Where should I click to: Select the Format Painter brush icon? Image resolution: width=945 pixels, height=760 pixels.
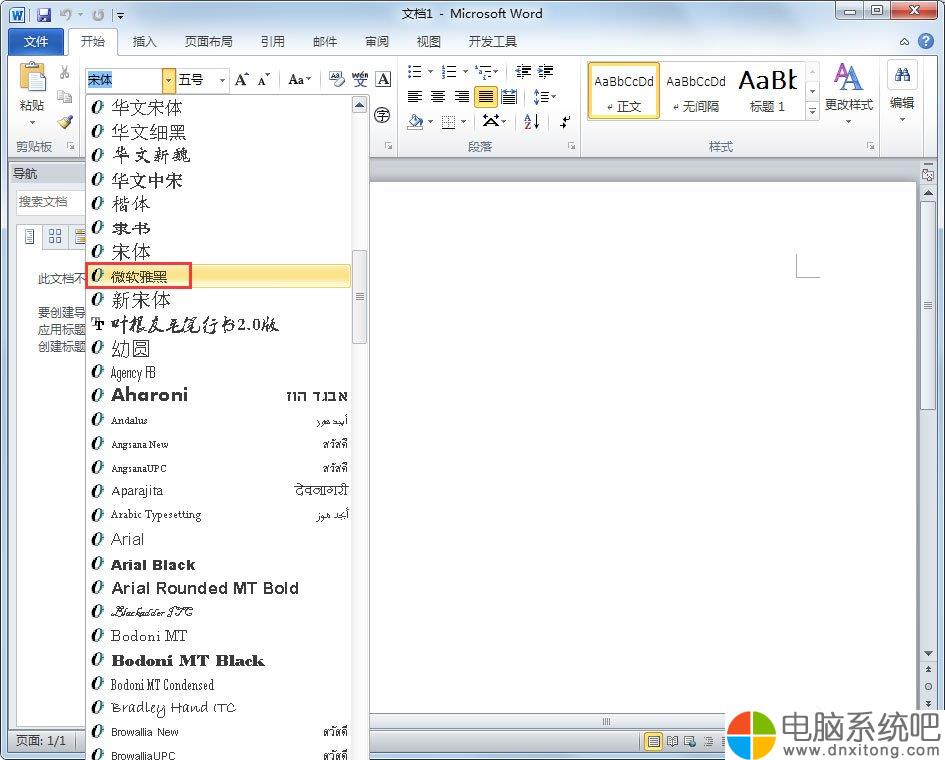pyautogui.click(x=64, y=121)
